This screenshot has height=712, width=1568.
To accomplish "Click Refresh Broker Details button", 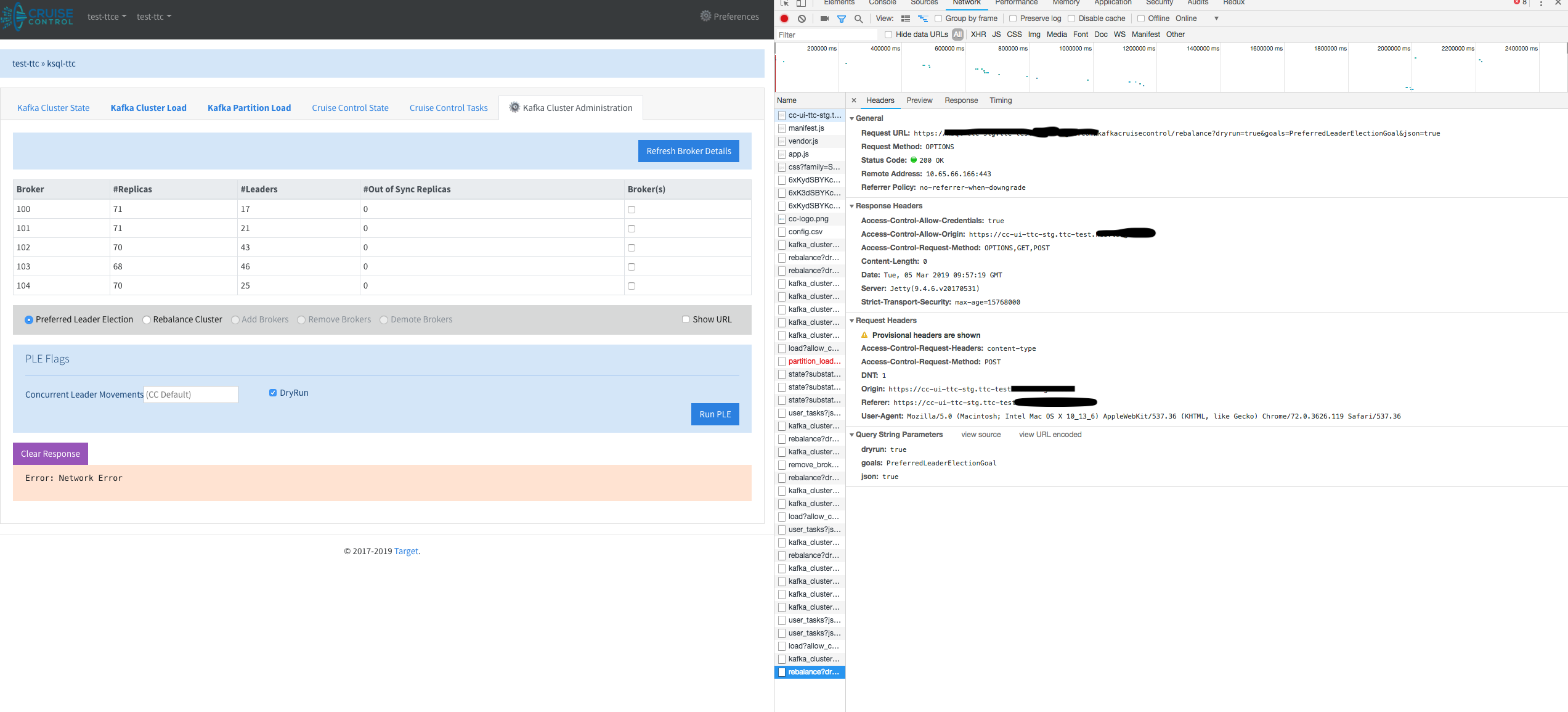I will tap(688, 151).
